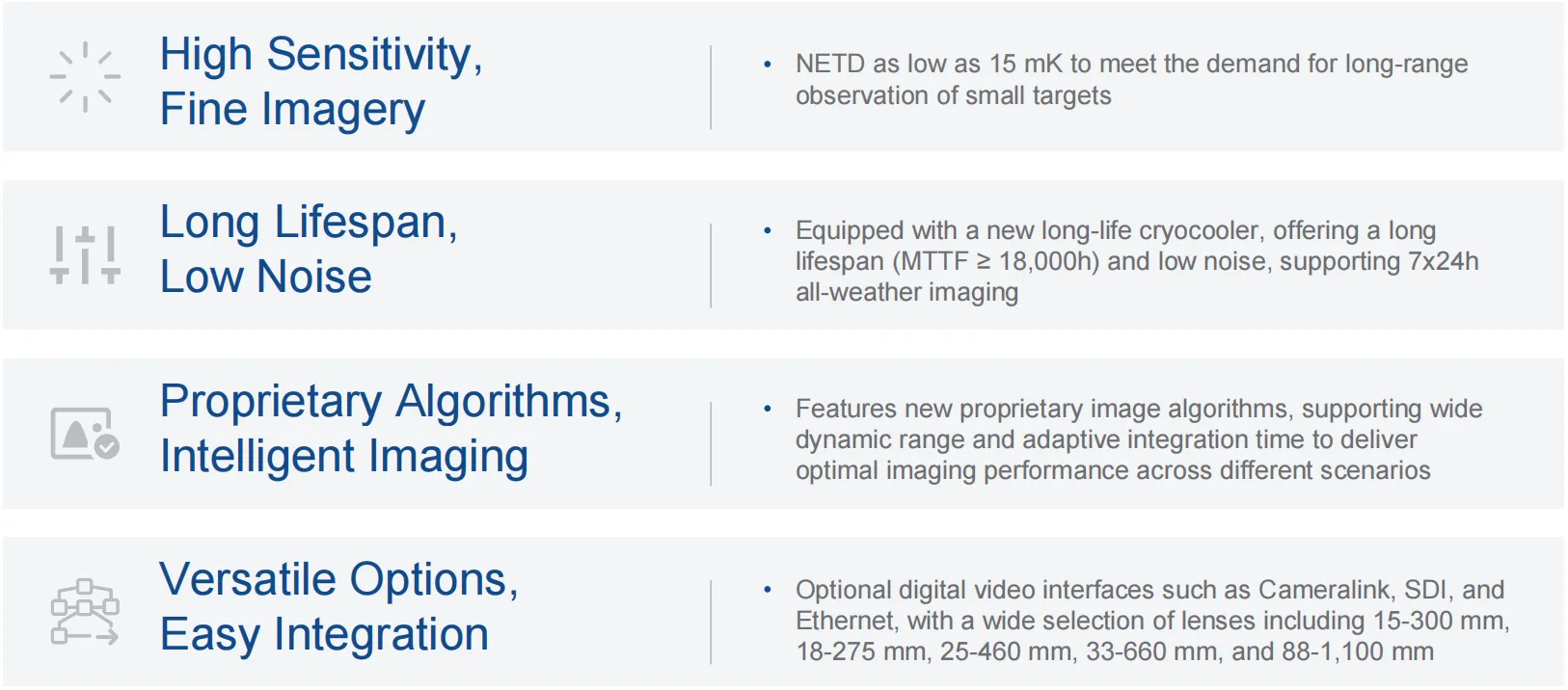The image size is (1568, 690).
Task: Click the vertical divider in the Versatile Options row
Action: coord(711,622)
